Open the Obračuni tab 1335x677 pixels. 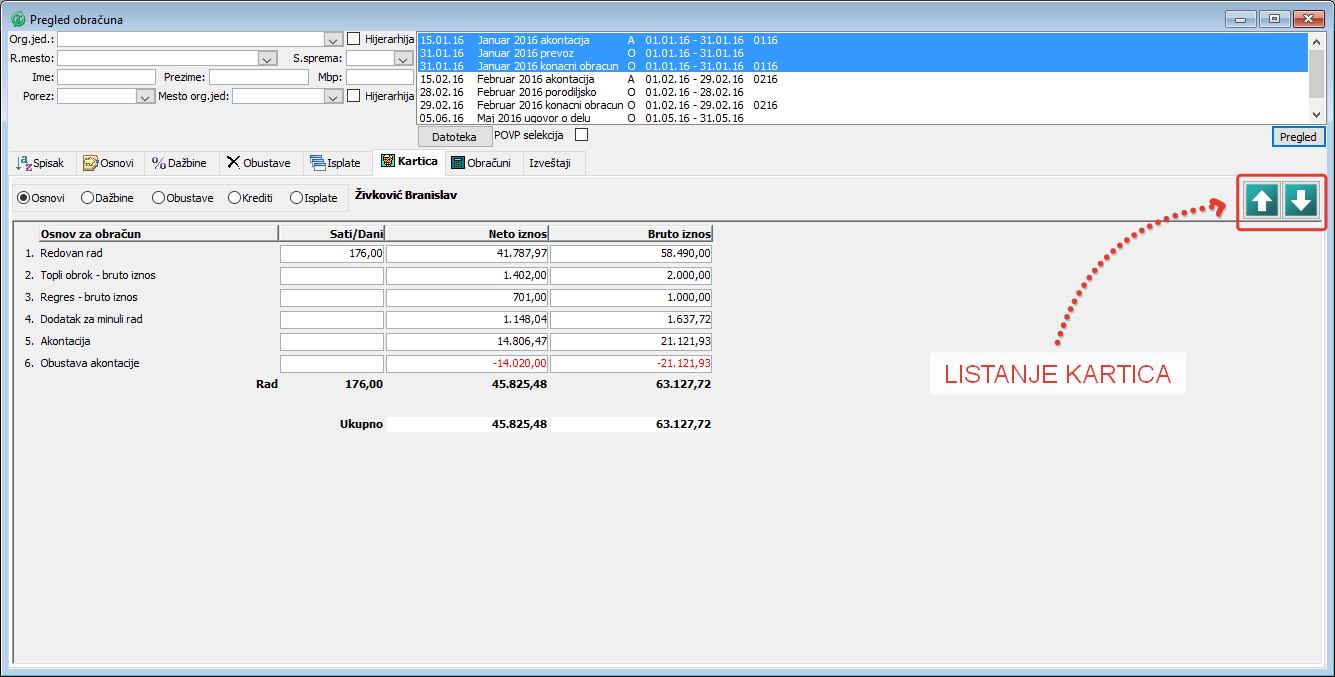481,163
